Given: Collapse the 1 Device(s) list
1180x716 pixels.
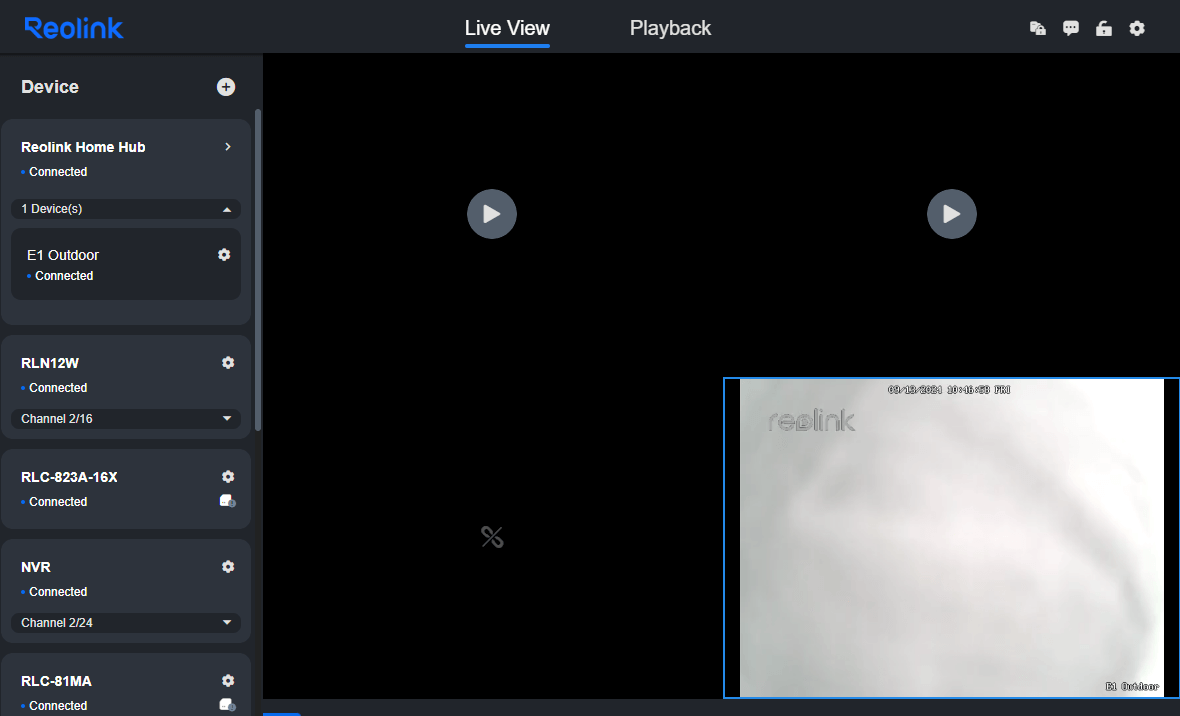Looking at the screenshot, I should [x=126, y=209].
